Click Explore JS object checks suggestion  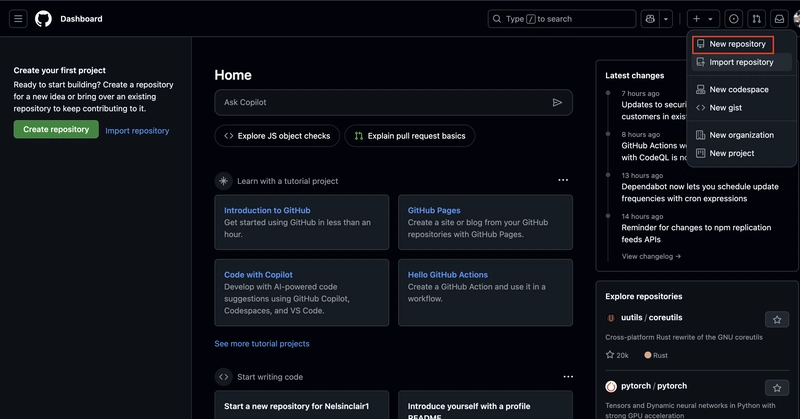[x=277, y=136]
